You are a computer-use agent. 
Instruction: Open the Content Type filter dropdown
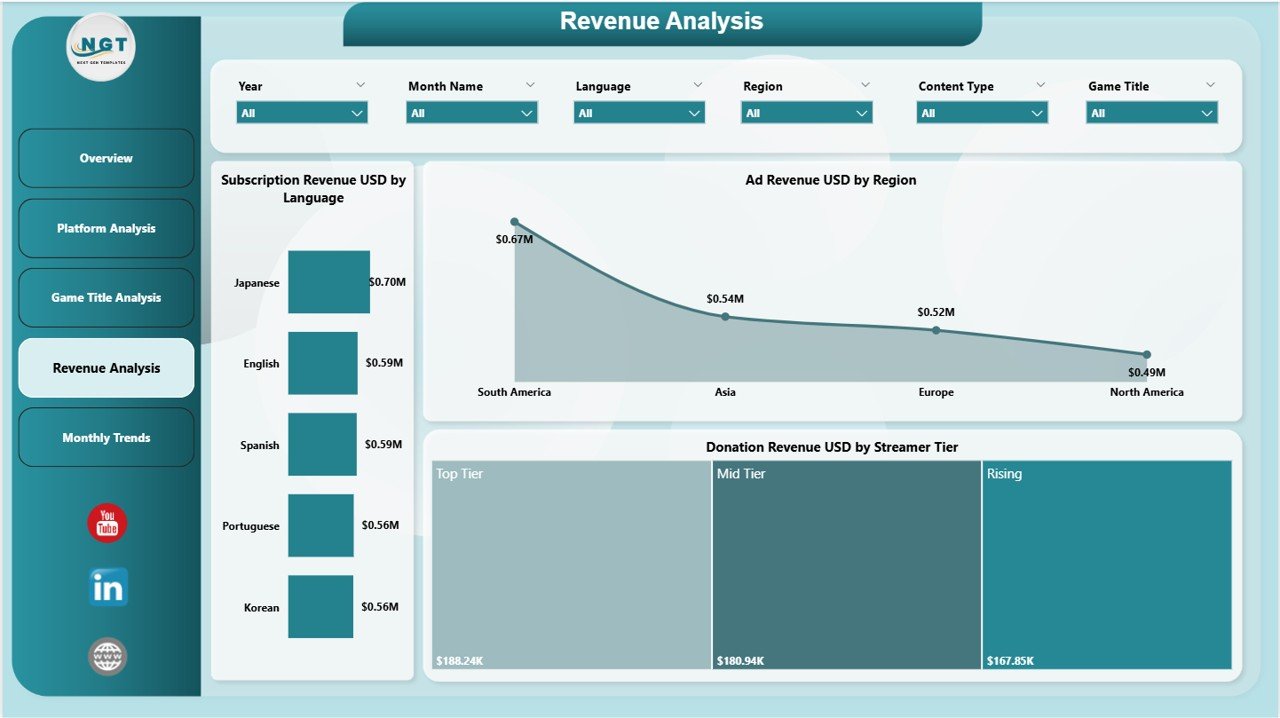click(x=983, y=112)
